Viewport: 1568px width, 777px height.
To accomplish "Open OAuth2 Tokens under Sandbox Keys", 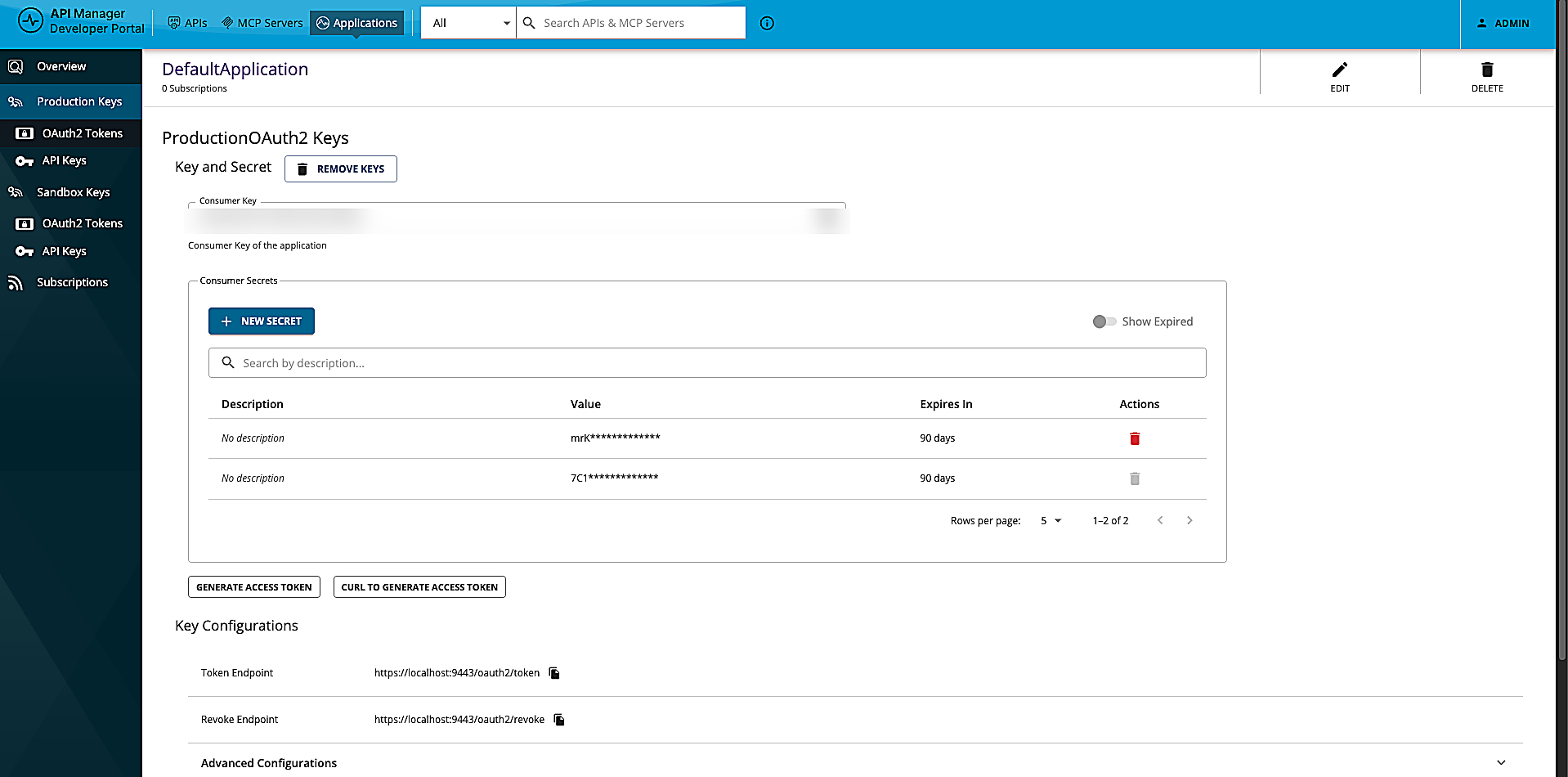I will pos(71,223).
